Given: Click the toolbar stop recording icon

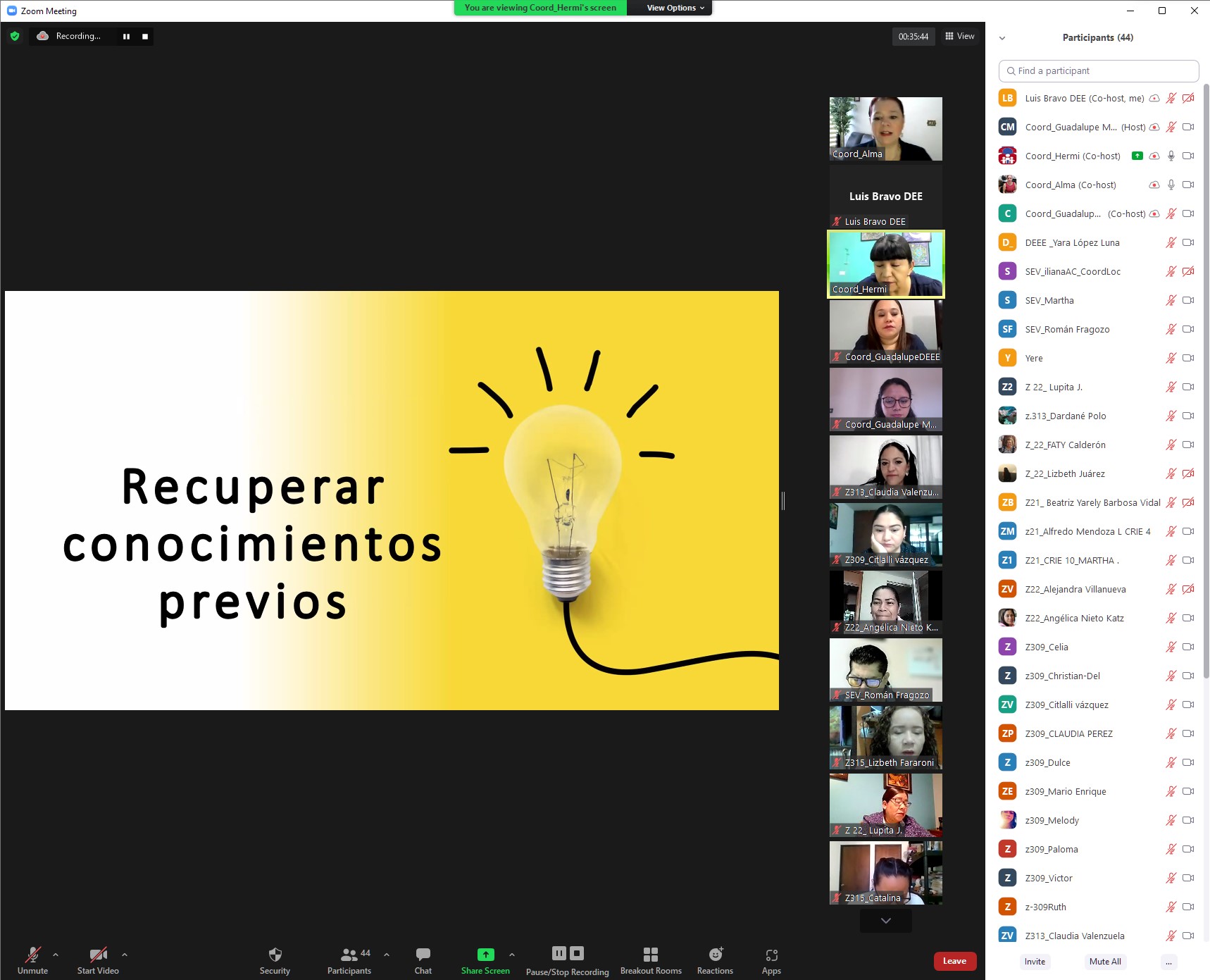Looking at the screenshot, I should pyautogui.click(x=577, y=953).
